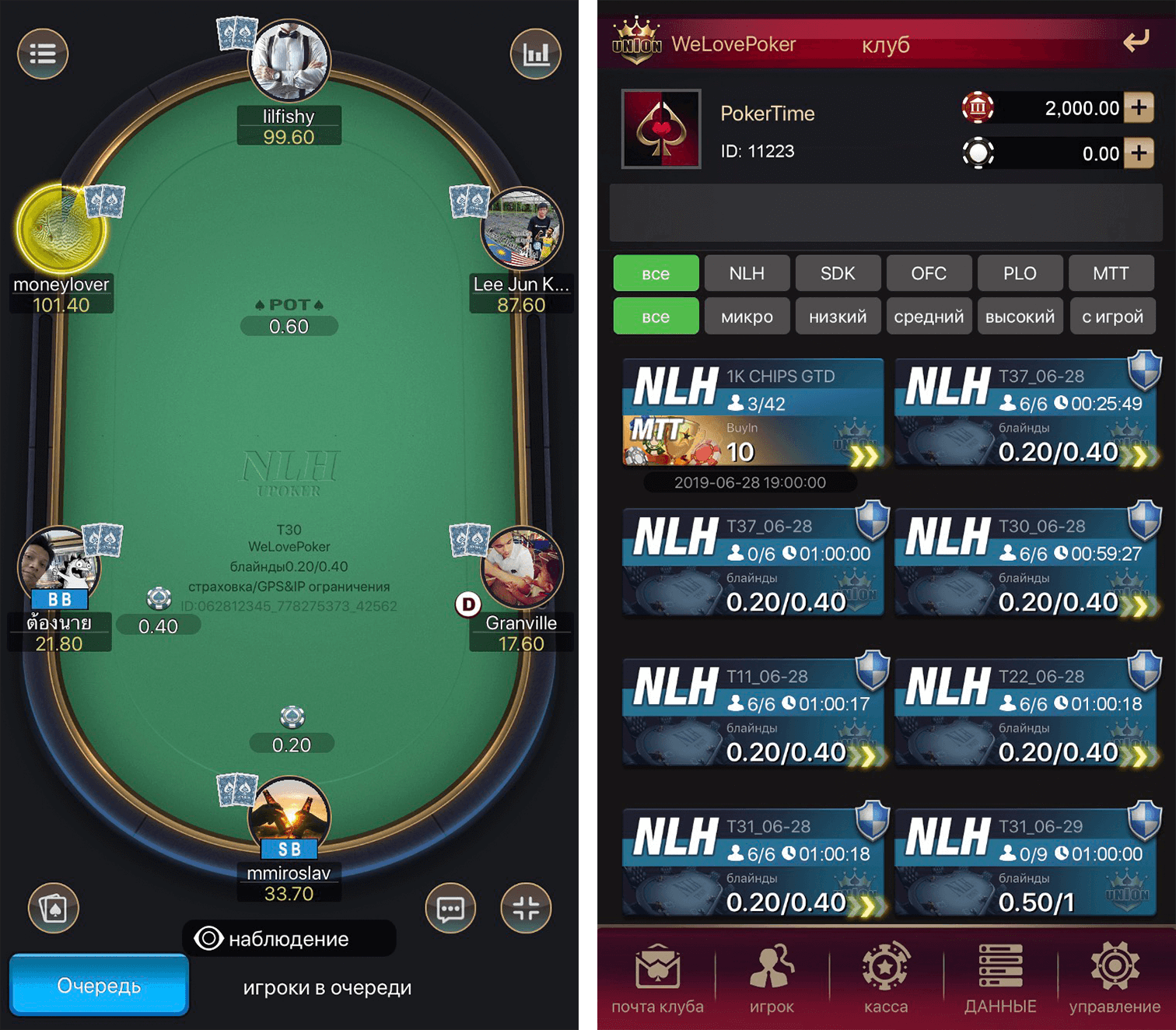Switch to the MTT filter tab
Image resolution: width=1176 pixels, height=1030 pixels.
(x=1111, y=273)
